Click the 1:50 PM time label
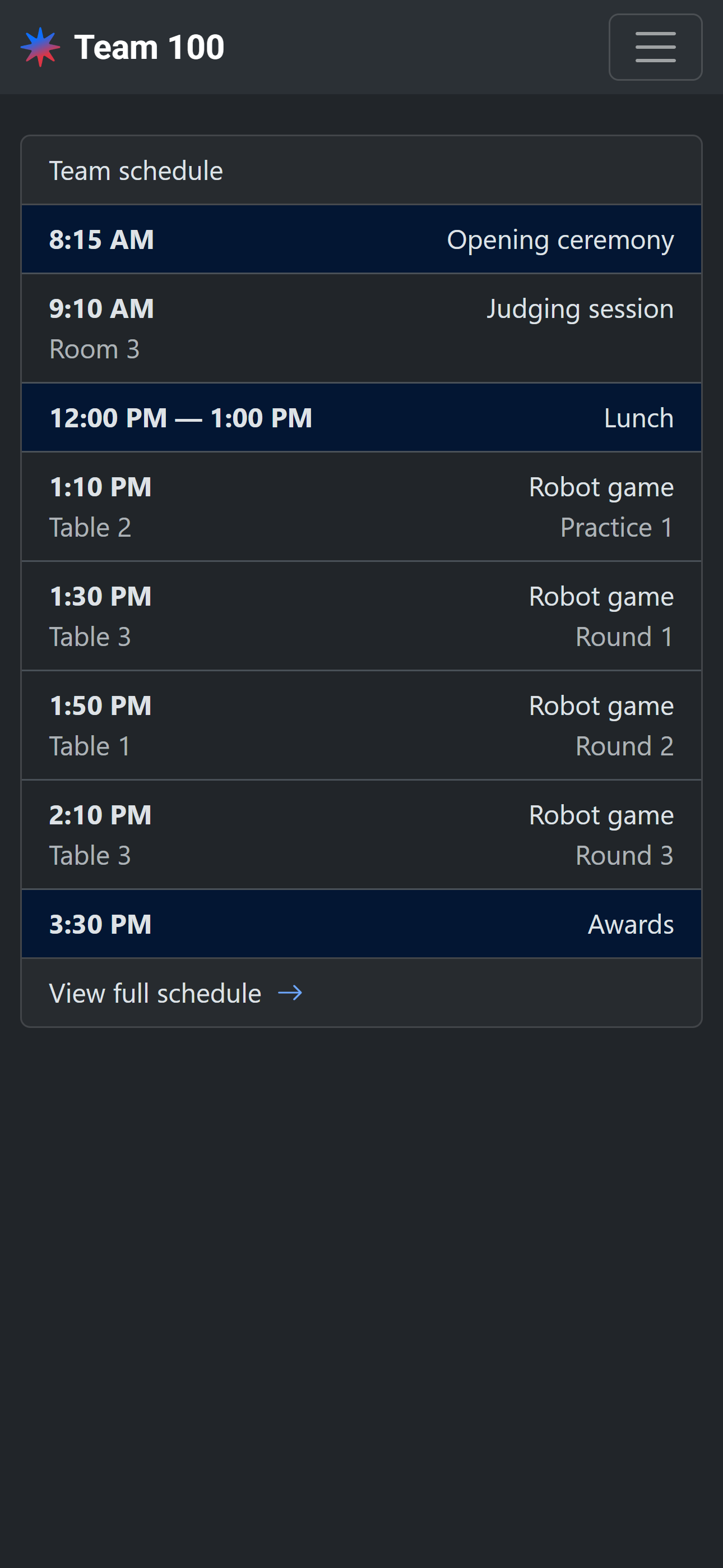723x1568 pixels. click(x=100, y=706)
